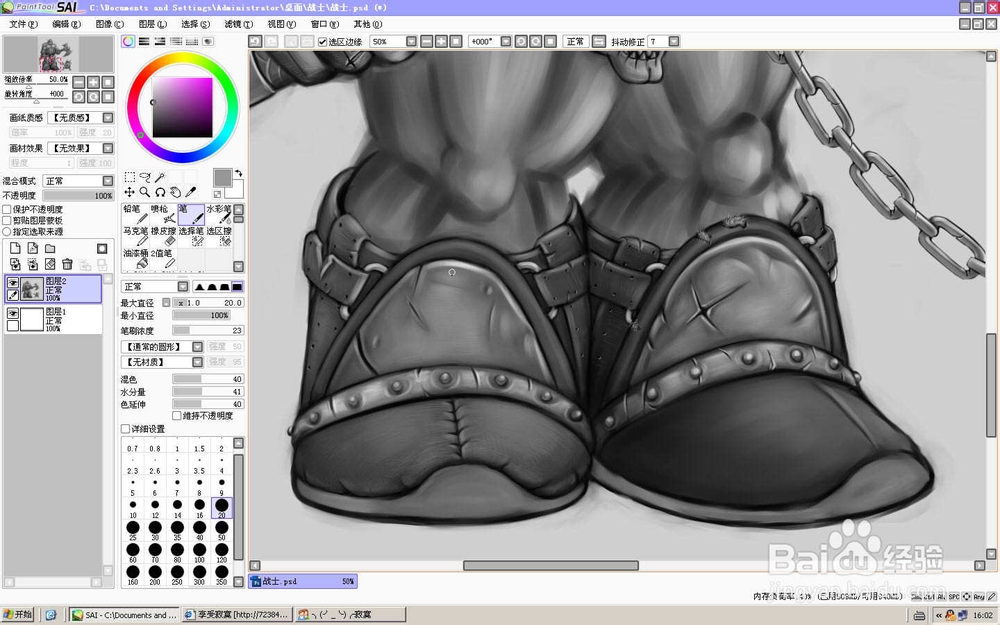Open the rotation +000° dropdown
Viewport: 1000px width, 625px height.
click(506, 41)
